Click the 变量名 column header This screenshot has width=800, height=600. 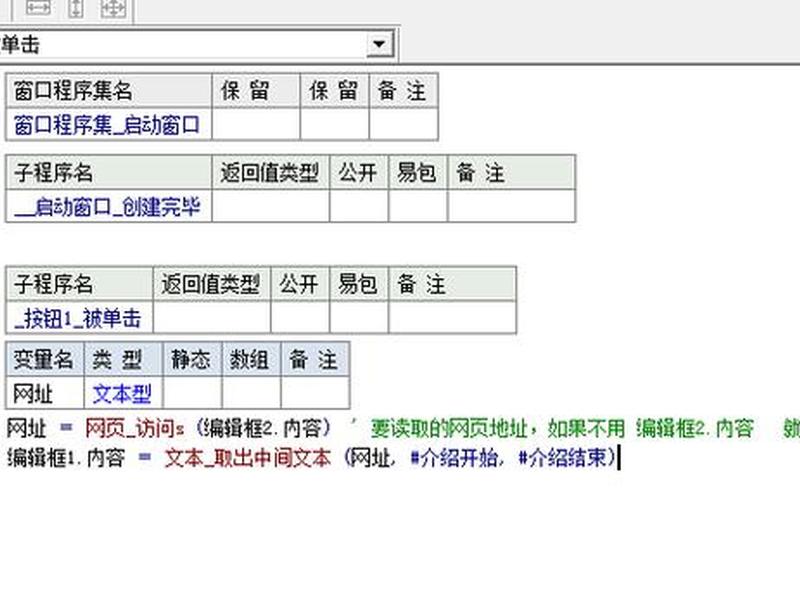[45, 359]
